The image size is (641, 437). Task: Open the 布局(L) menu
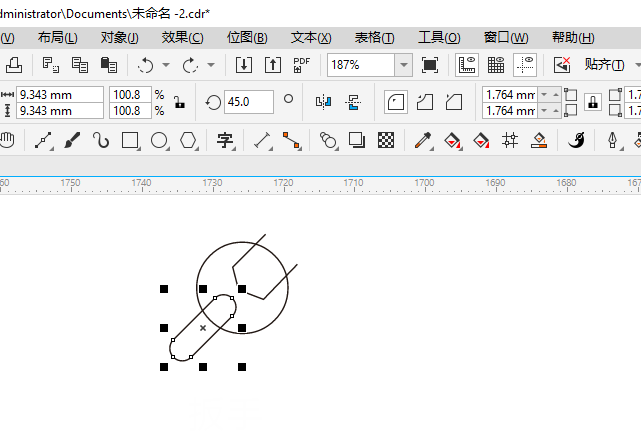58,38
